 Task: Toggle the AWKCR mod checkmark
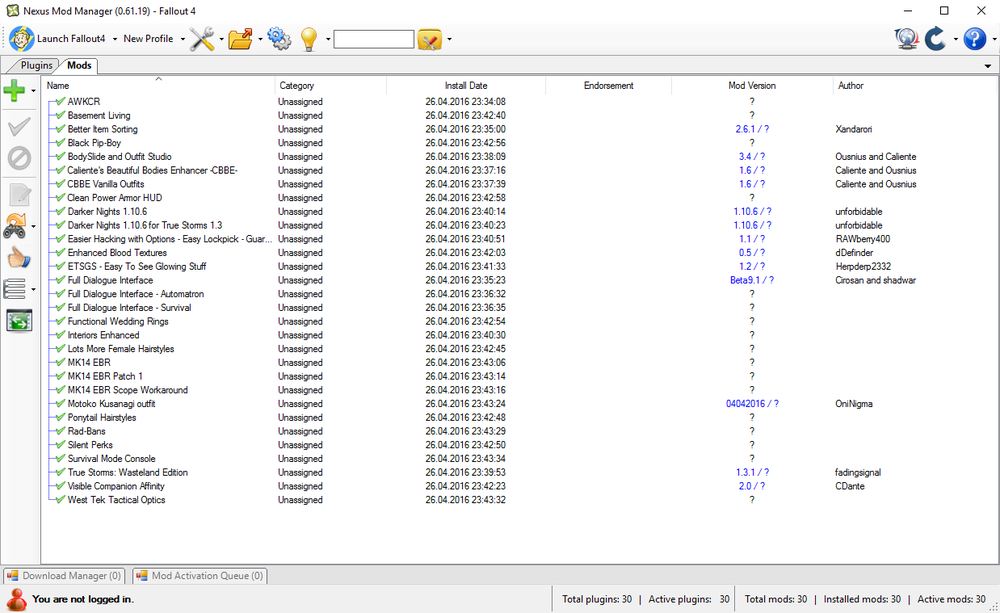pyautogui.click(x=61, y=101)
